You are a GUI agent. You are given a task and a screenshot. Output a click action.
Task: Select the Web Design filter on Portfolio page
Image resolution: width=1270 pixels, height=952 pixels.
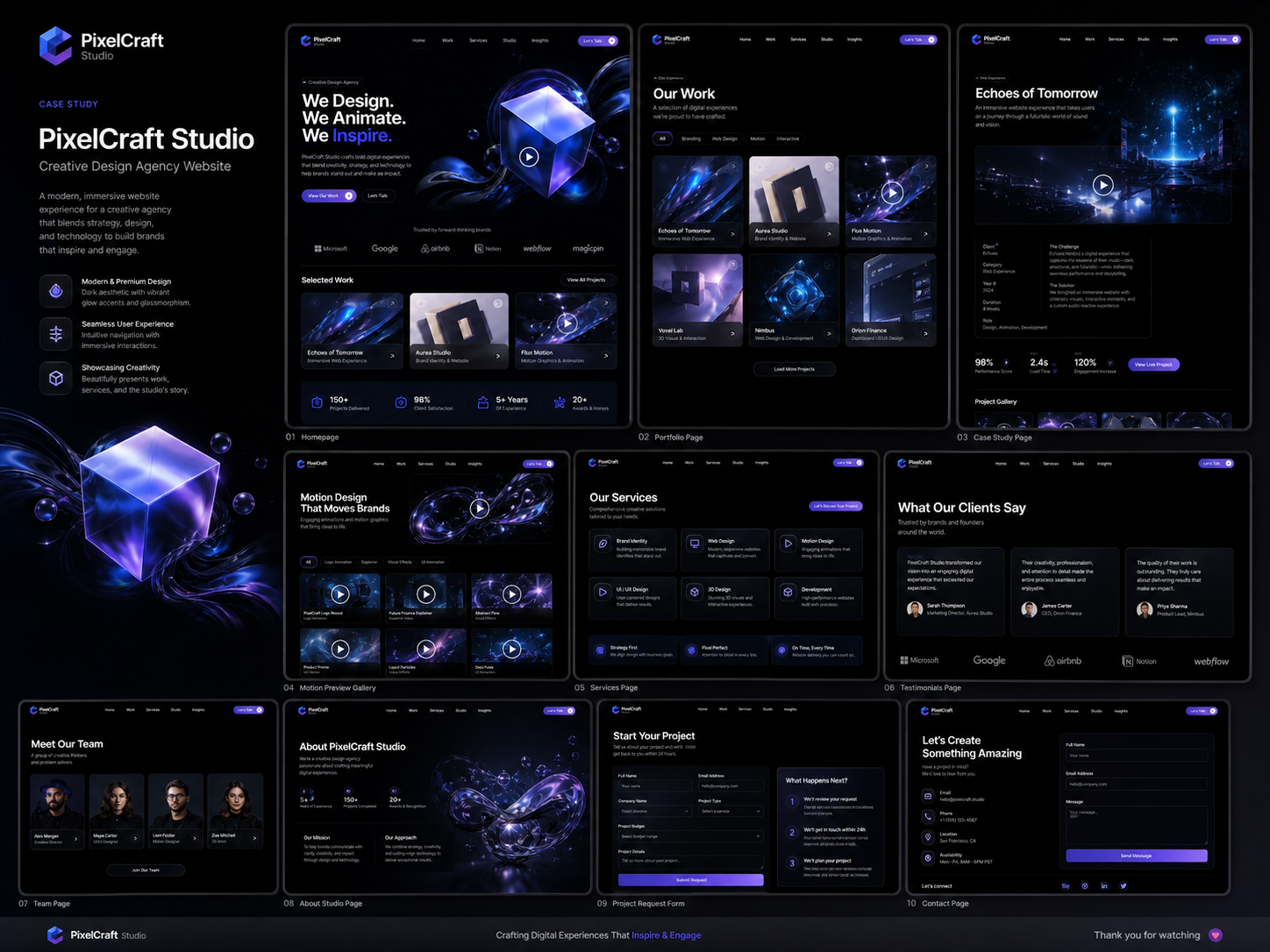click(x=724, y=139)
